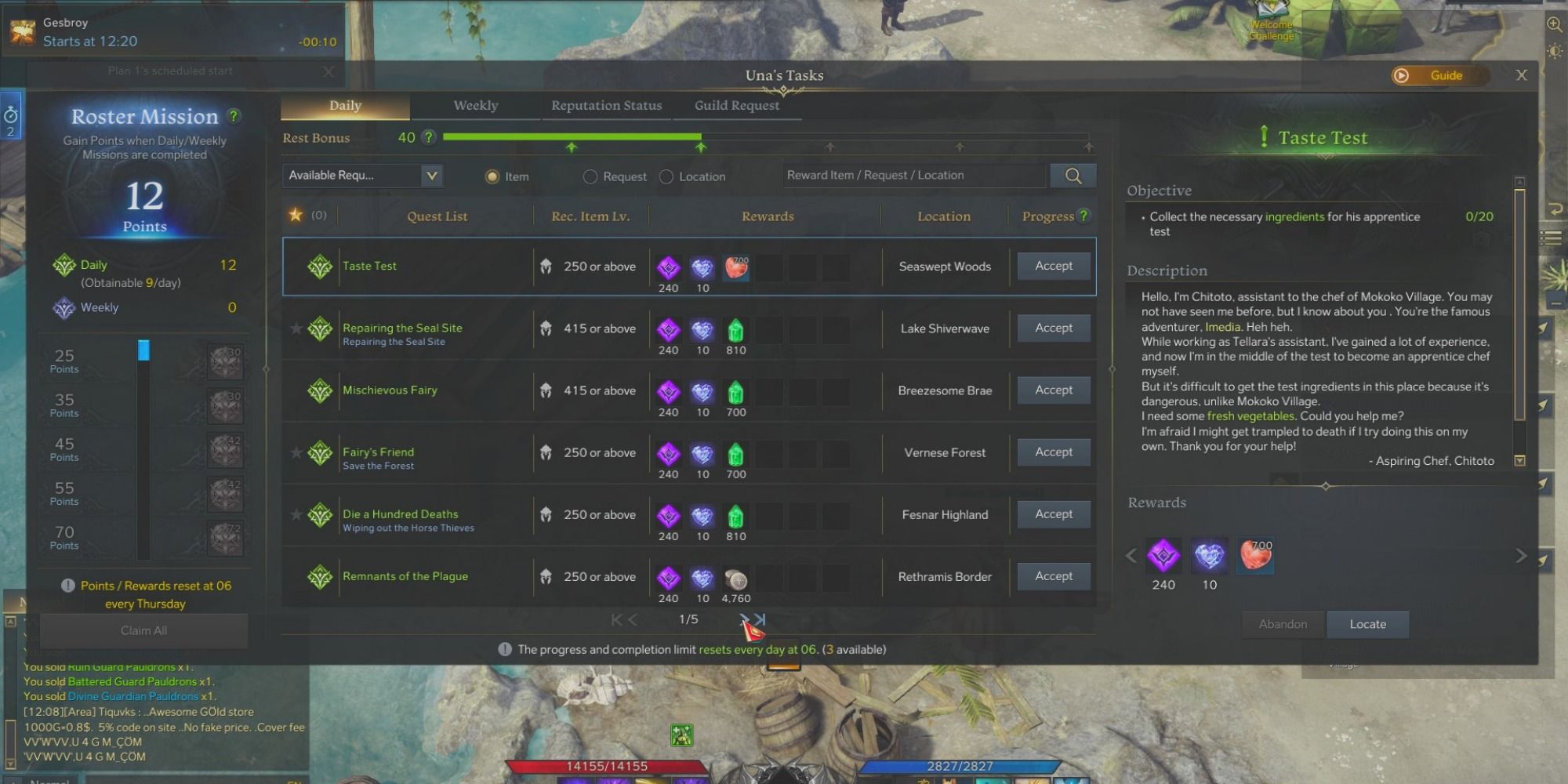
Task: Click the search magnifier button
Action: pos(1073,176)
